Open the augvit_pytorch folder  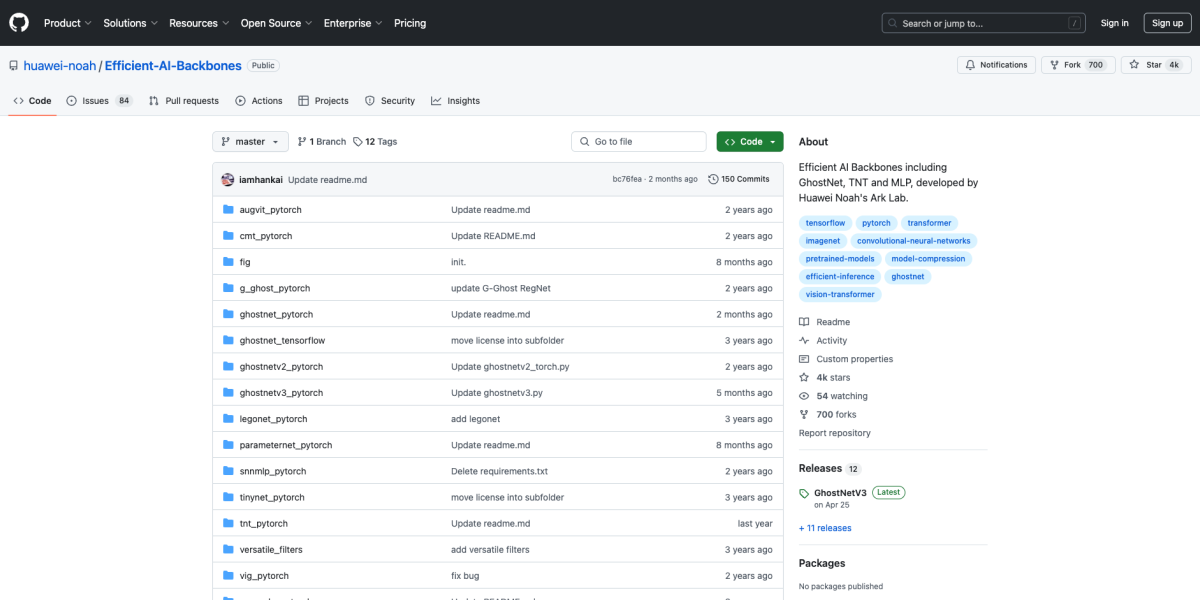click(270, 210)
